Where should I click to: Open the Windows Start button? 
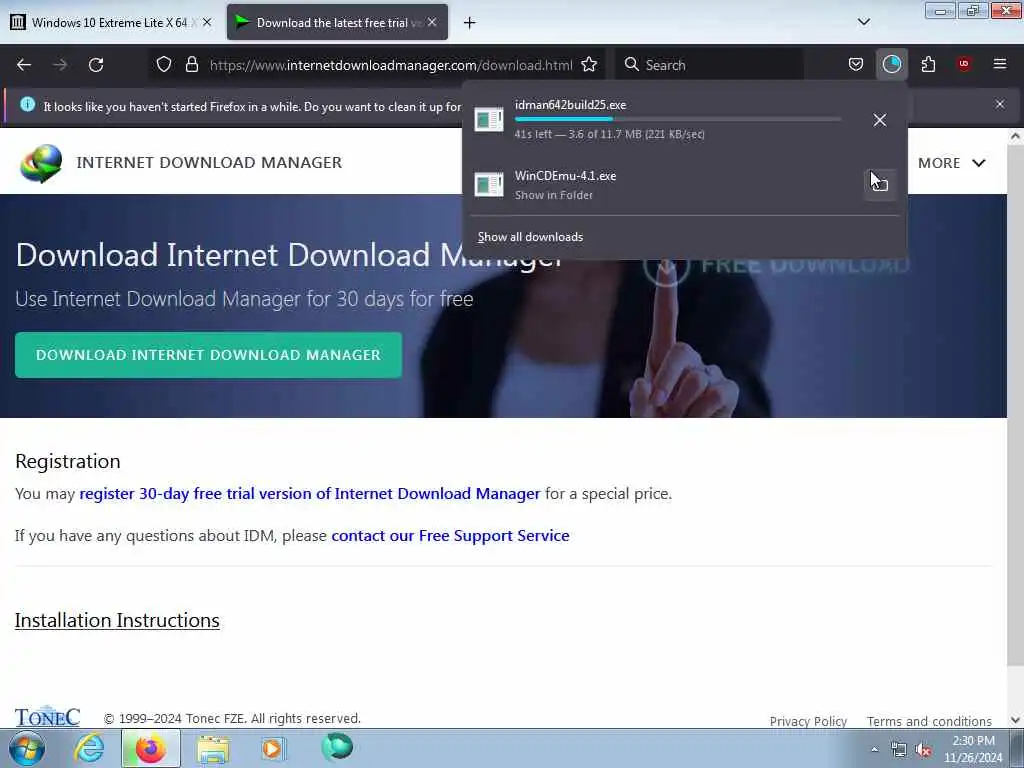coord(27,748)
